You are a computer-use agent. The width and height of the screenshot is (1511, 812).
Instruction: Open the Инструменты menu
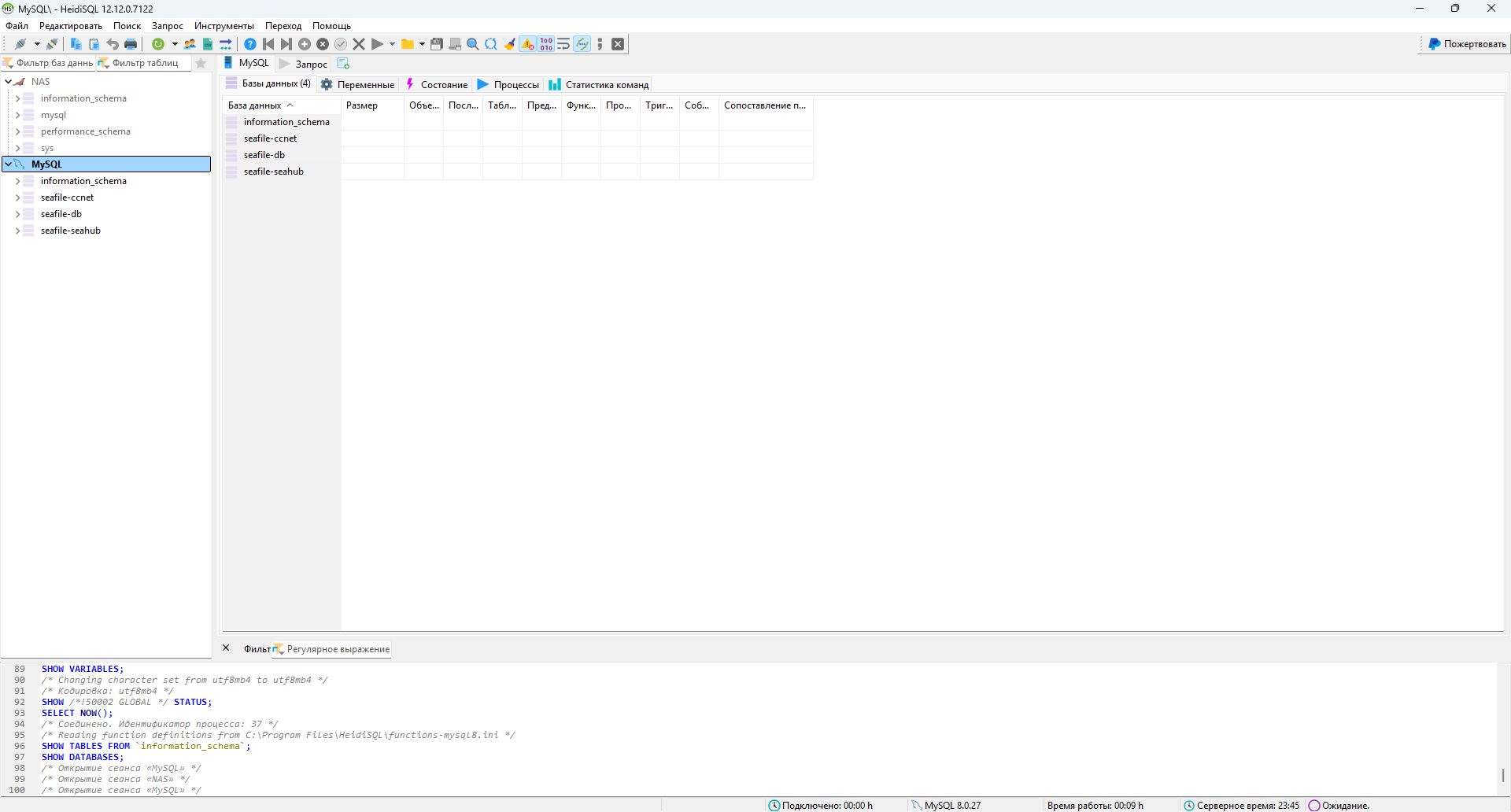click(x=223, y=25)
